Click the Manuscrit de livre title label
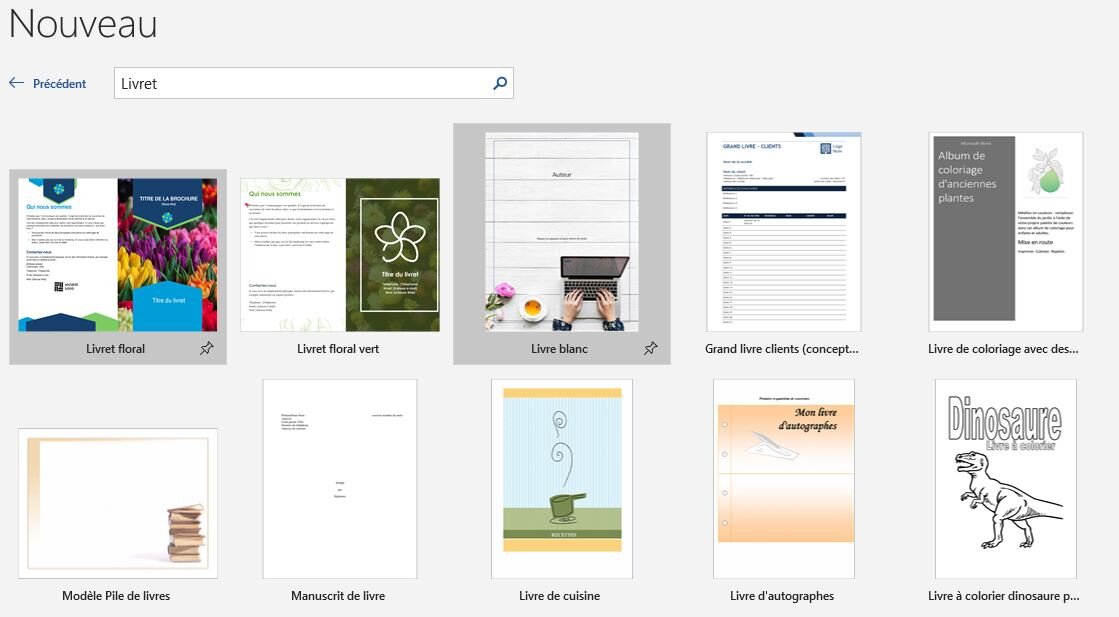Viewport: 1119px width, 617px height. [x=339, y=595]
